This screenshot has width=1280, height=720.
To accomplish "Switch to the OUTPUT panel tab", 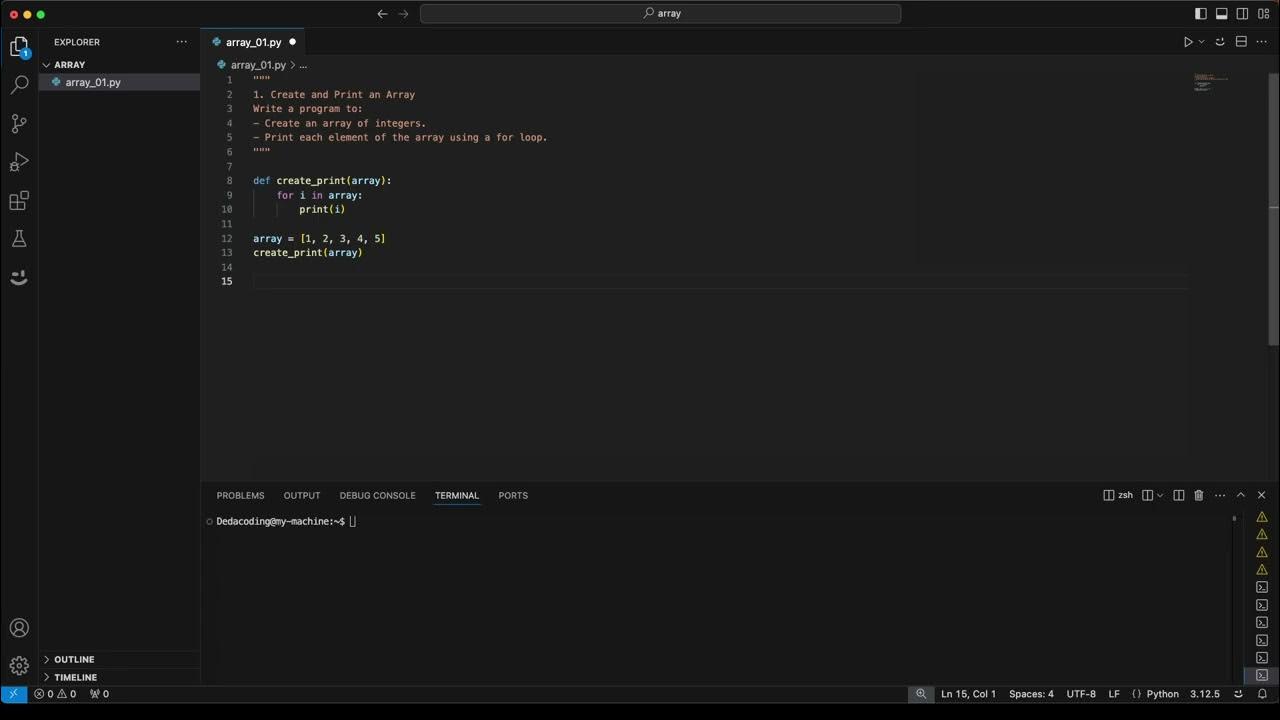I will point(302,496).
